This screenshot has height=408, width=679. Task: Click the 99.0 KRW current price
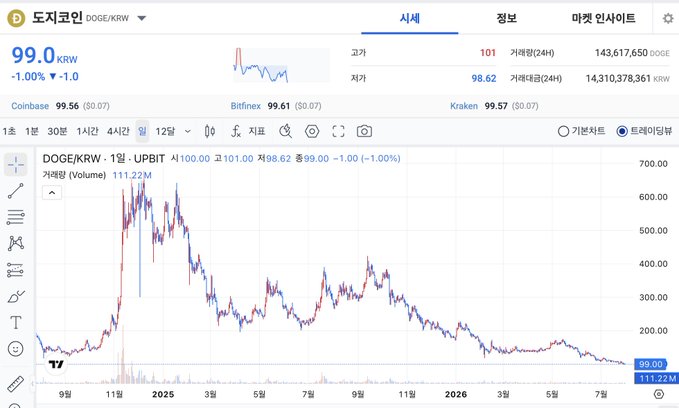[x=44, y=56]
